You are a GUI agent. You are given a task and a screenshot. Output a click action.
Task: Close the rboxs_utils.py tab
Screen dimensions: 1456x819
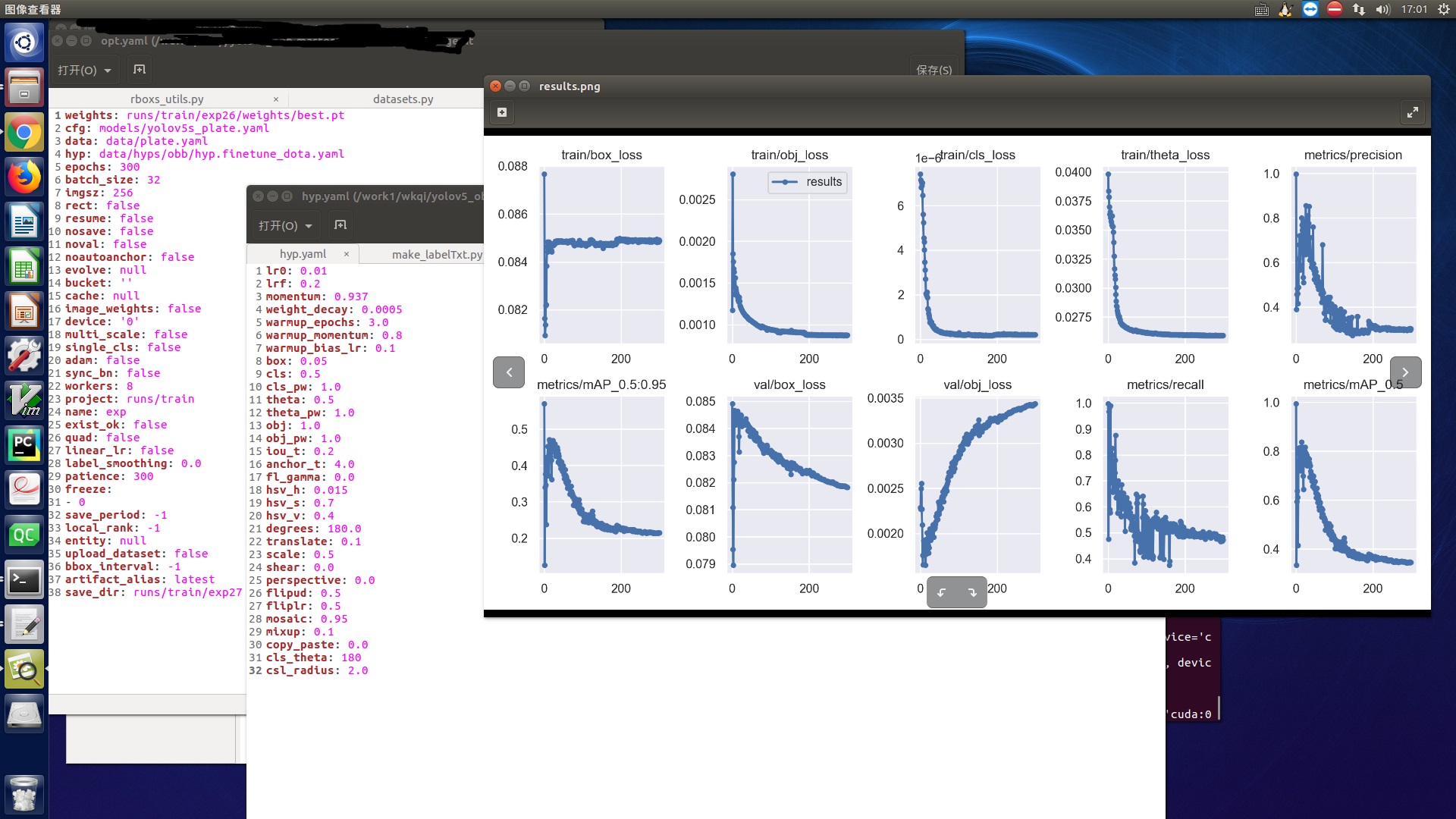click(276, 99)
